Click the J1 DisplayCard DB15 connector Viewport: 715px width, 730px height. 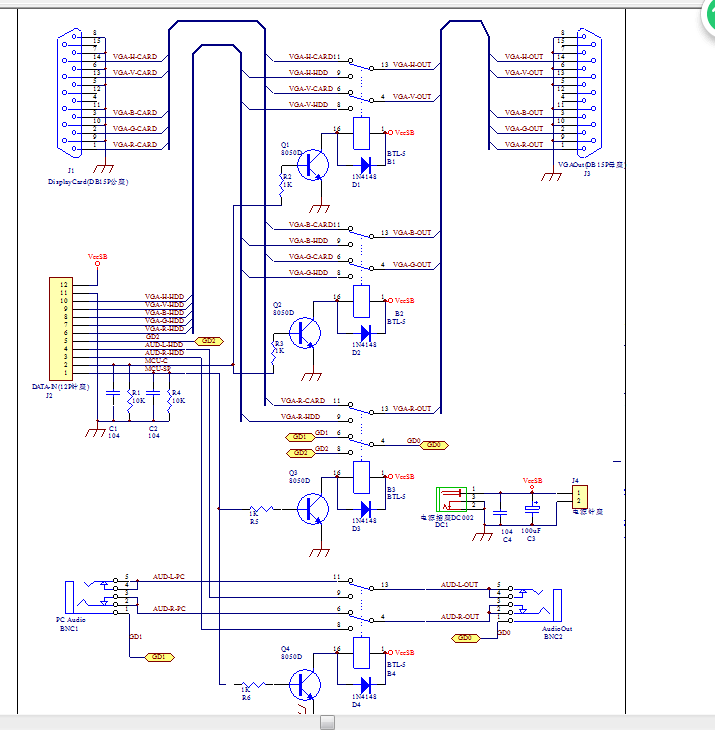[71, 93]
